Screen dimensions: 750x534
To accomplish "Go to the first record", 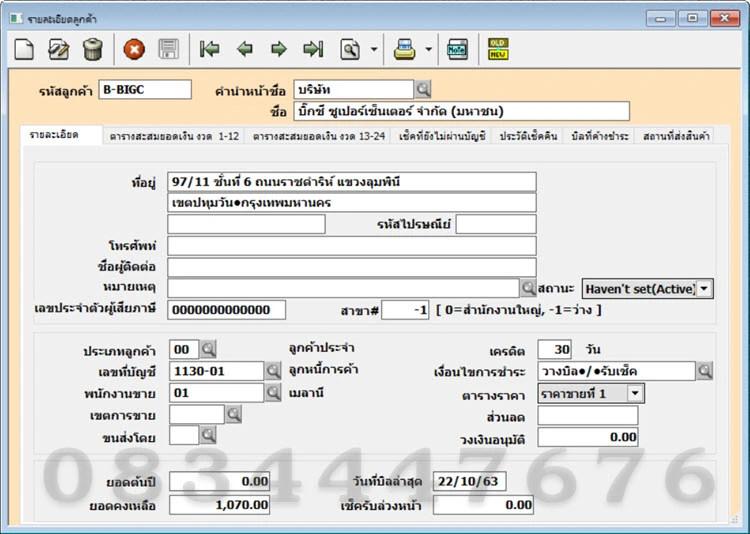I will (210, 49).
